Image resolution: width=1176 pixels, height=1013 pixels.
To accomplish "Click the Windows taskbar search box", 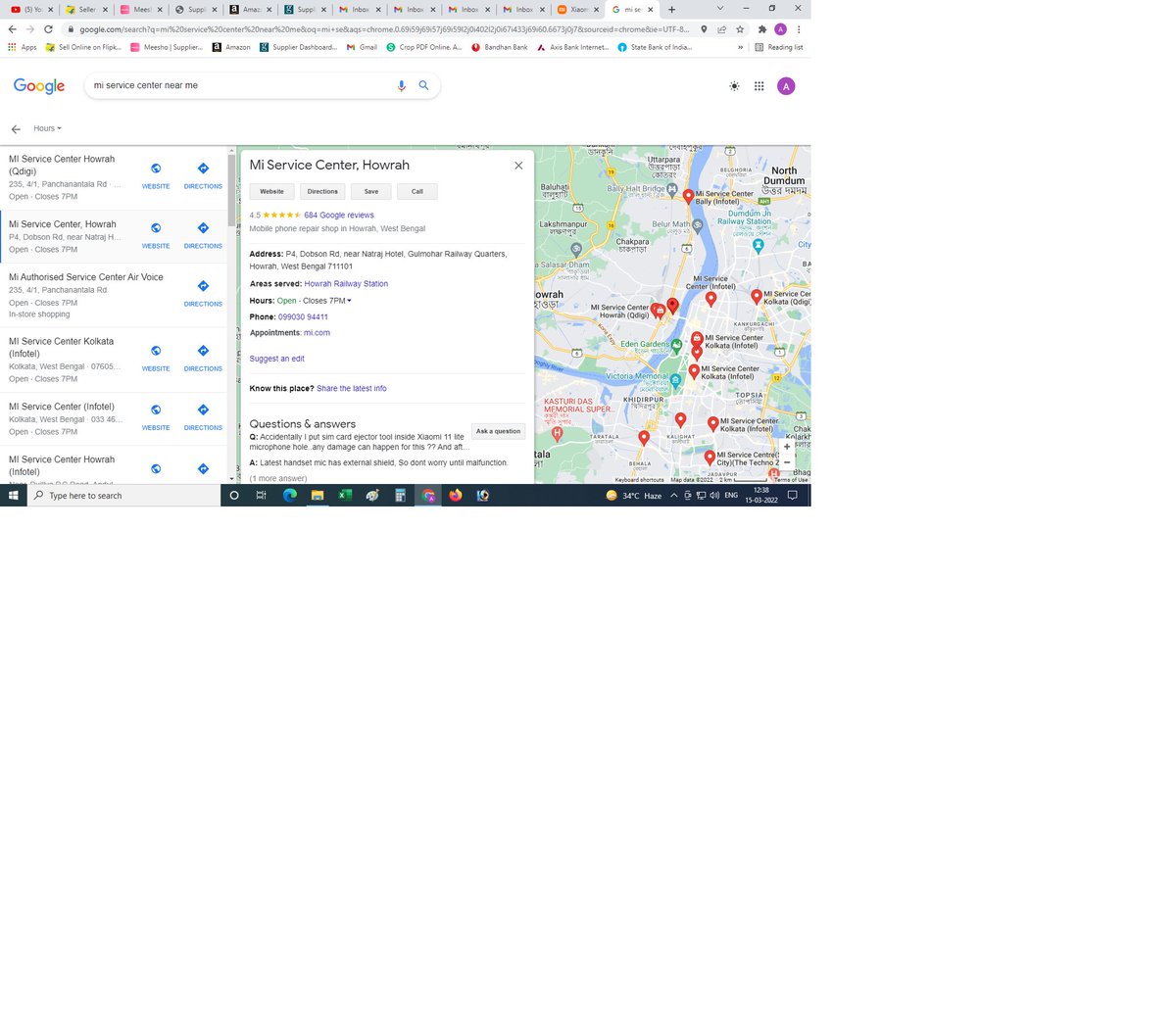I will [123, 496].
